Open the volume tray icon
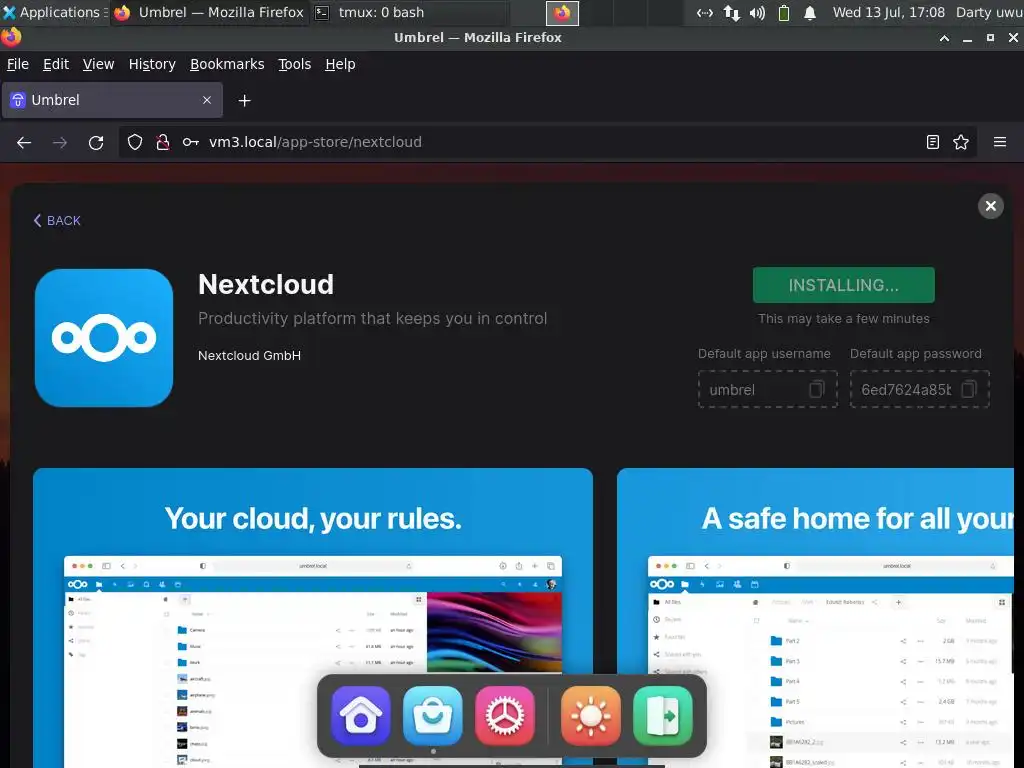Image resolution: width=1024 pixels, height=768 pixels. coord(758,13)
